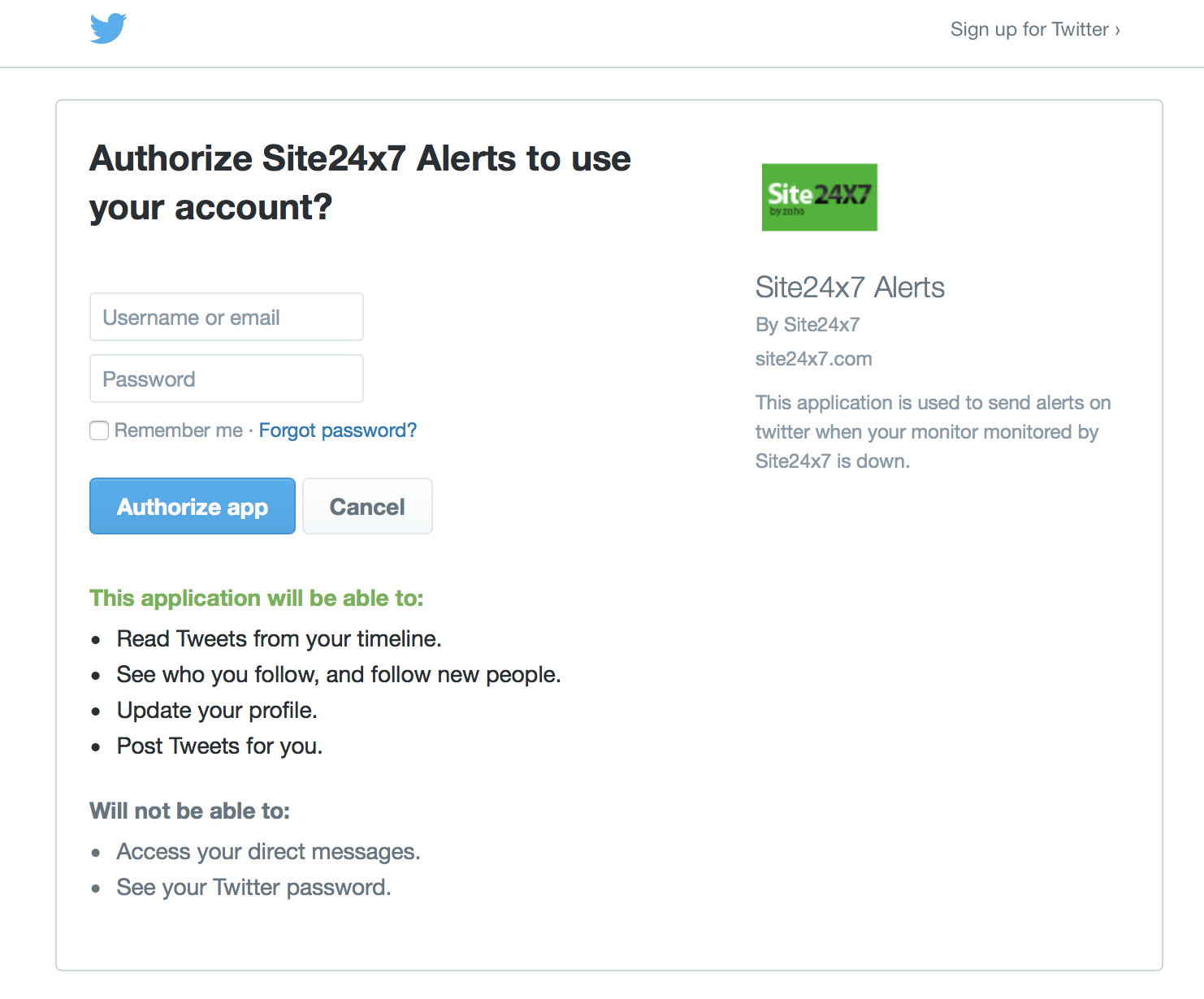Click the Update your profile permission item
Screen dimensions: 1204x999
(217, 711)
